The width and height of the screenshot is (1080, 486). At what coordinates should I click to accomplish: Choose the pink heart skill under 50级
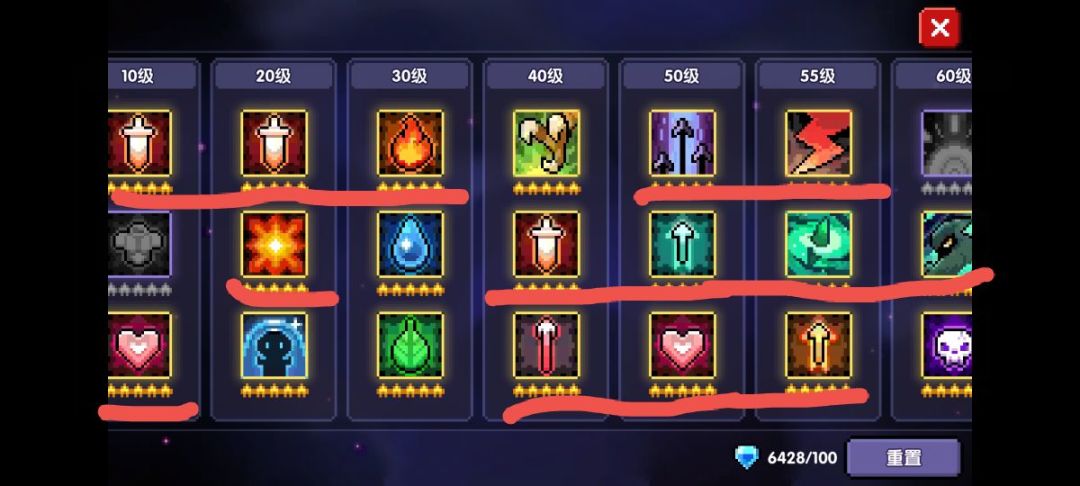click(x=683, y=346)
